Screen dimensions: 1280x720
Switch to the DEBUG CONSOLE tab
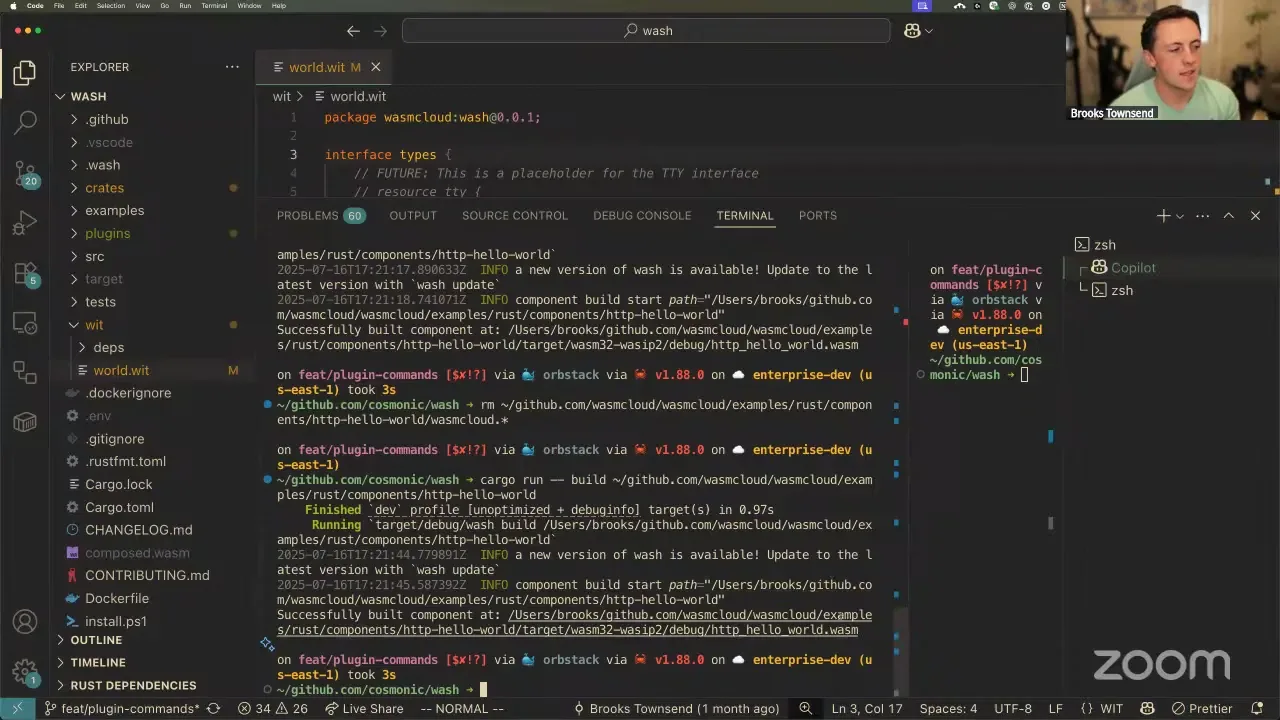coord(642,216)
